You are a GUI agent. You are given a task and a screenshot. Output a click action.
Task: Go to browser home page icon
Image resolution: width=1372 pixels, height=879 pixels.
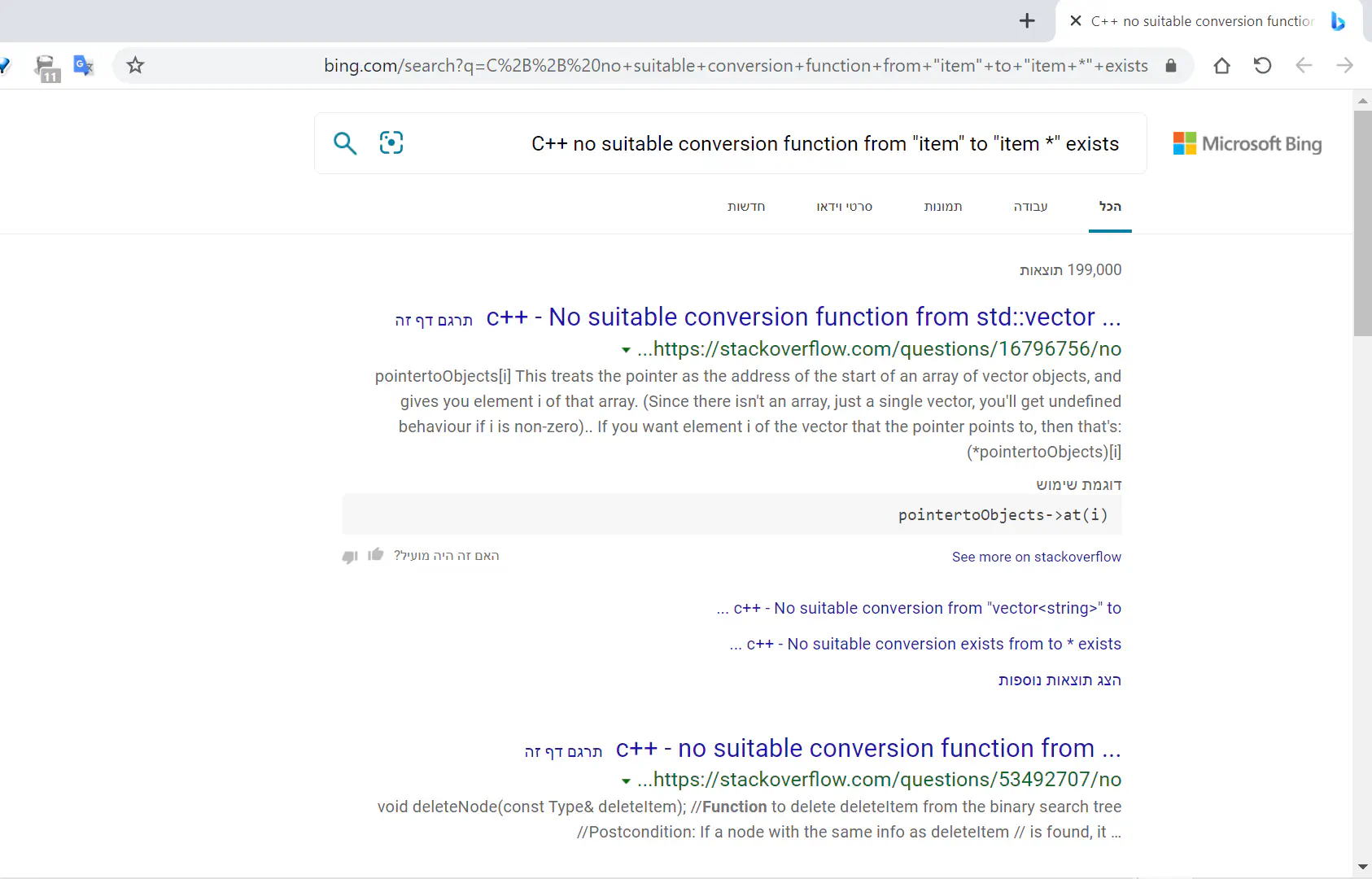click(1221, 66)
